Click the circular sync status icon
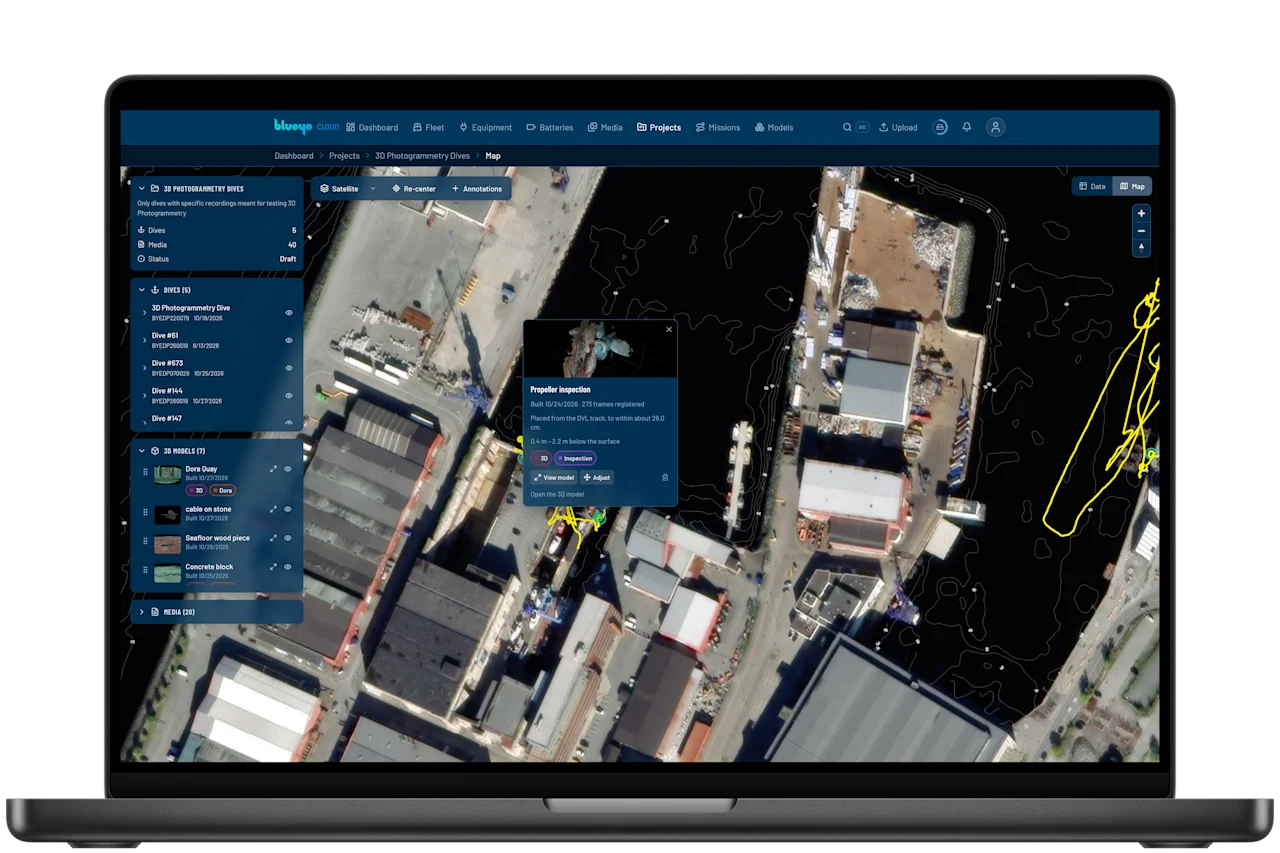This screenshot has width=1280, height=853. point(940,128)
